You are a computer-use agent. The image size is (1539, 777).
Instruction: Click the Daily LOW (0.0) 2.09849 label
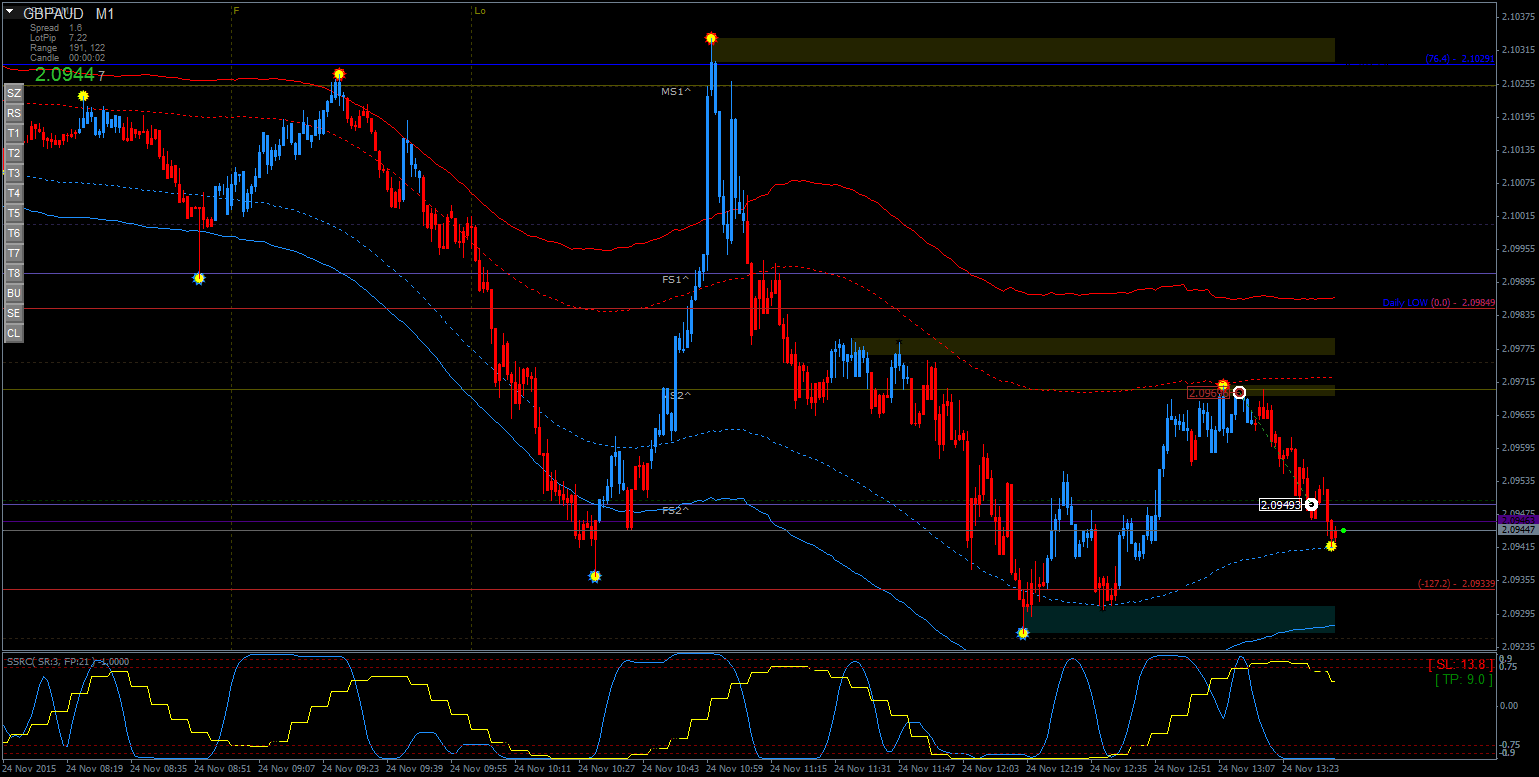[1439, 302]
